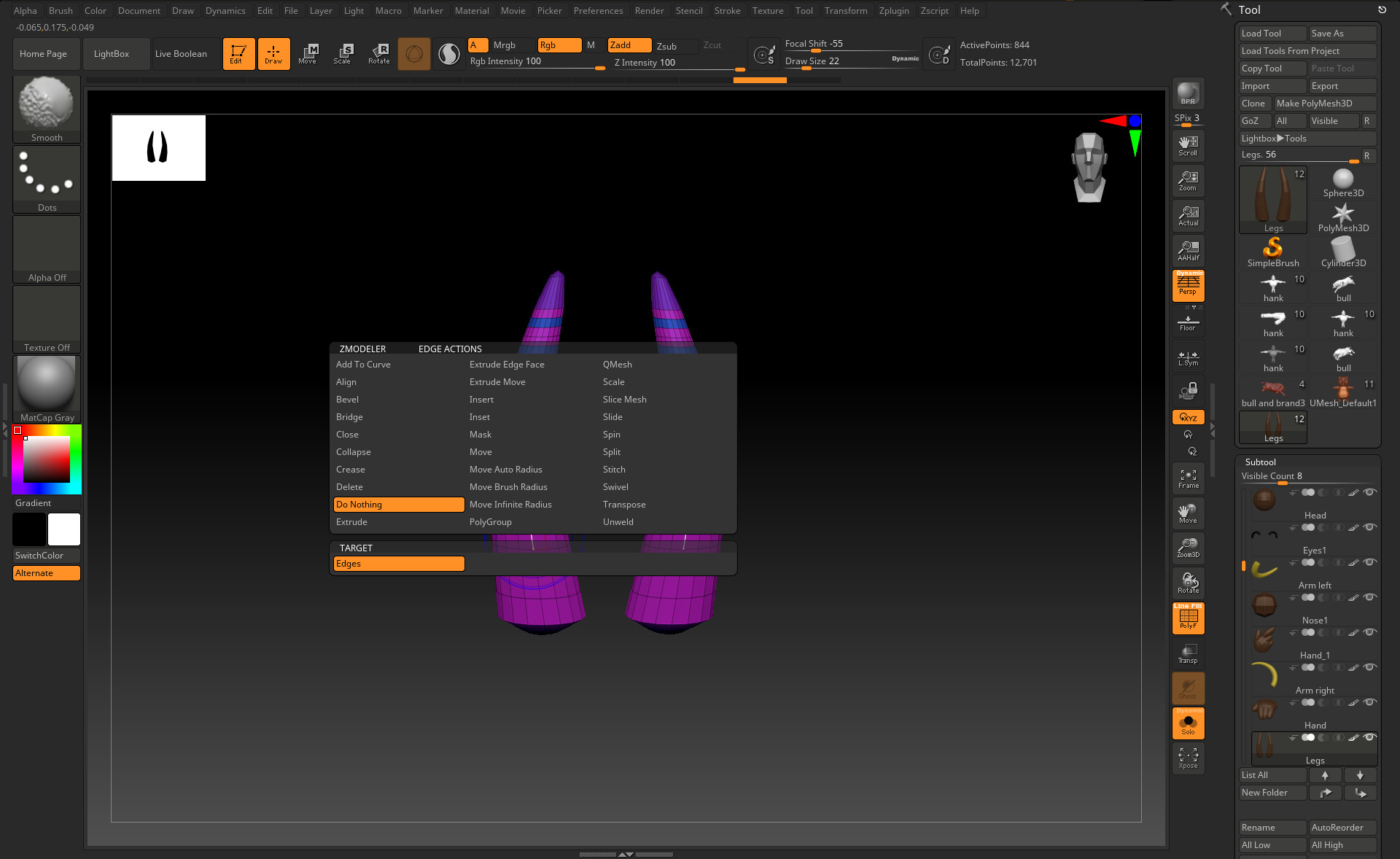Switch to the Move transform tool
This screenshot has height=859, width=1400.
click(x=308, y=54)
